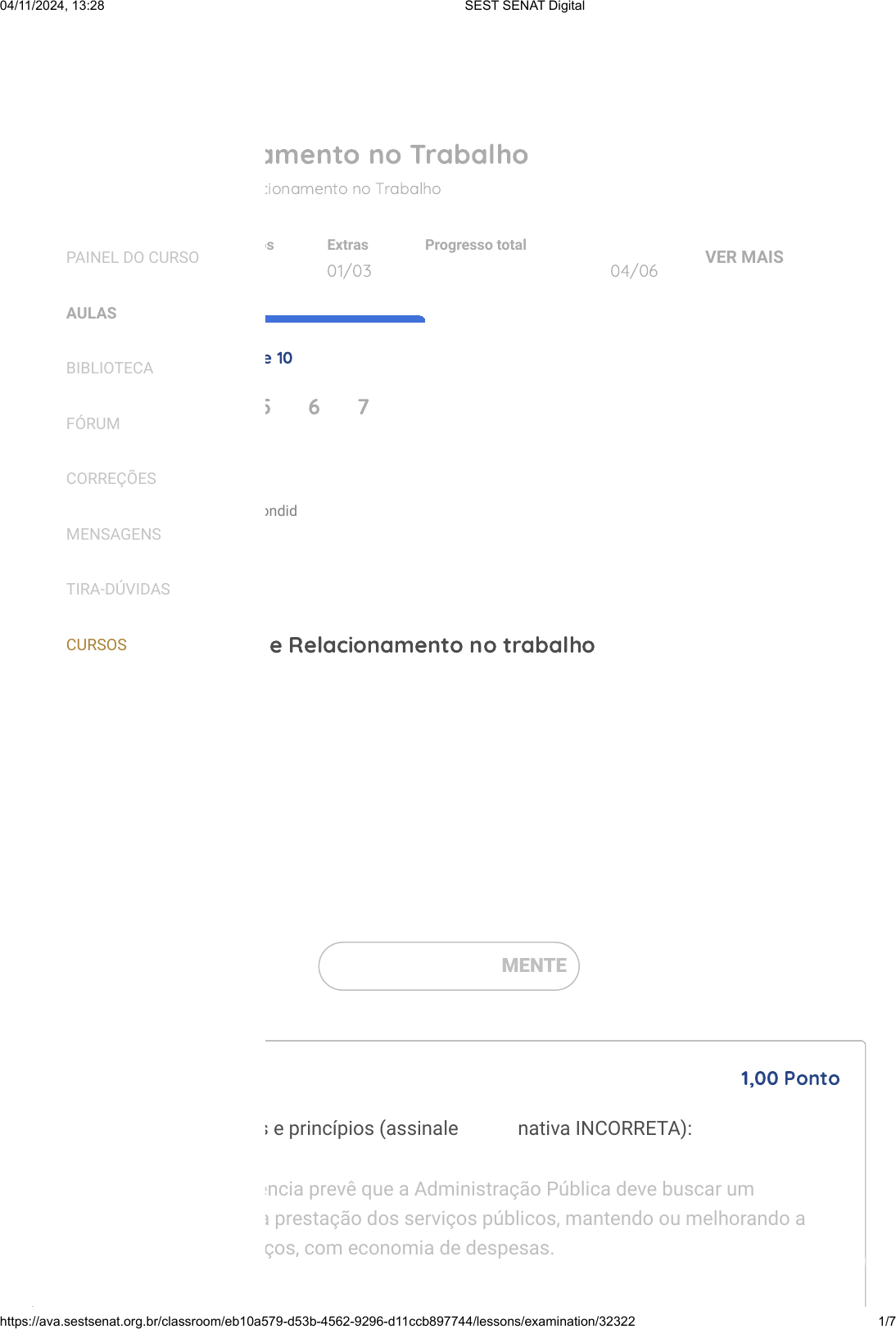Screen dimensions: 896x1329
Task: Click the TIRA-DÚVIDAS menu entry
Action: [x=119, y=590]
